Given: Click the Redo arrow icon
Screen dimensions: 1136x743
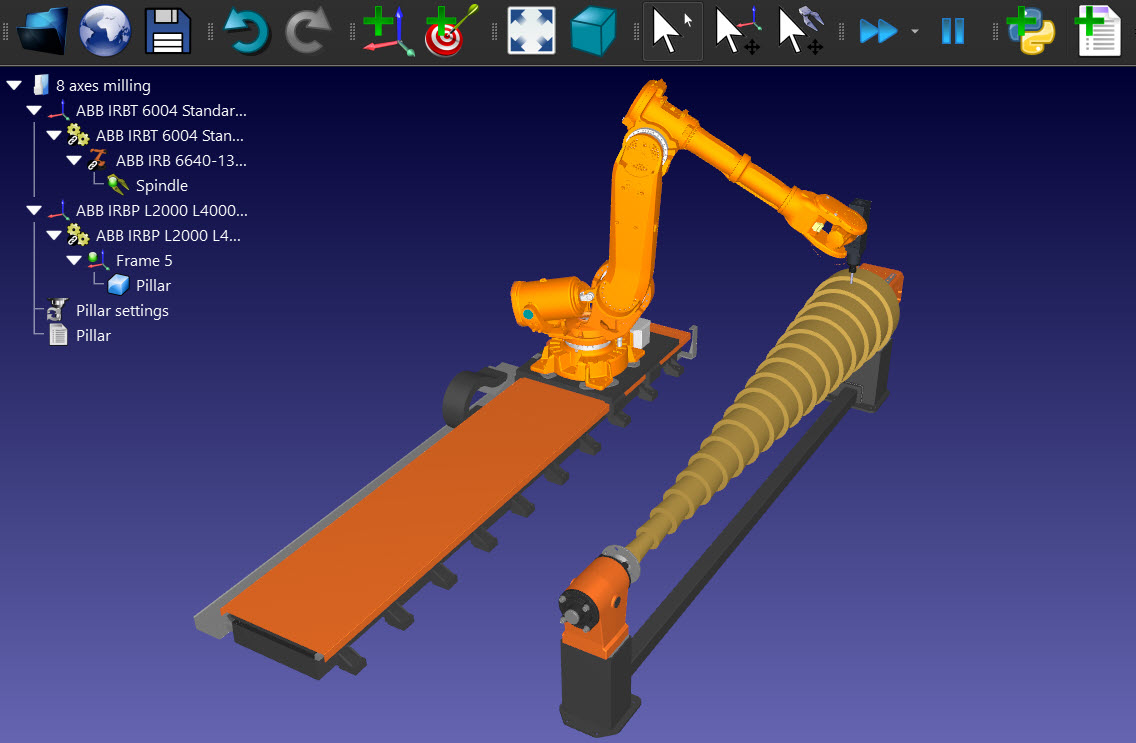Looking at the screenshot, I should pyautogui.click(x=309, y=30).
